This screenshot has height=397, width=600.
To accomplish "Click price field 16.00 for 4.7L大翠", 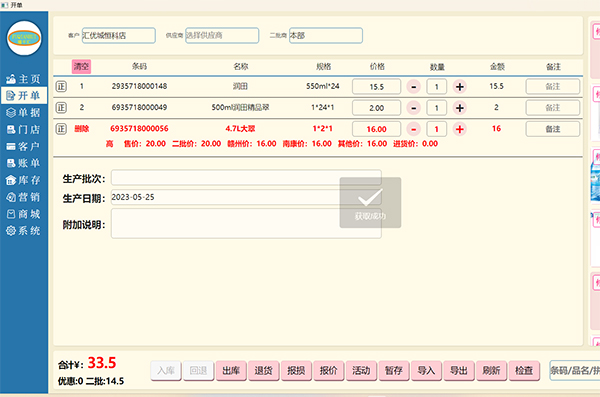I will tap(377, 129).
